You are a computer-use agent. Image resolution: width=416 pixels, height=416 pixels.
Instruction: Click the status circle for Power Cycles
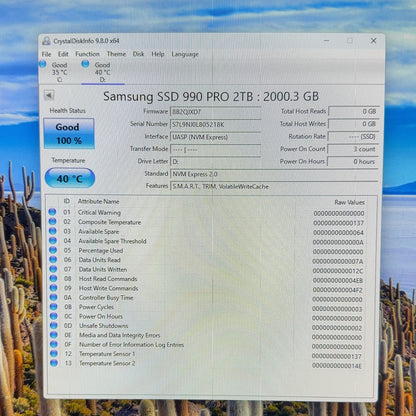53,306
